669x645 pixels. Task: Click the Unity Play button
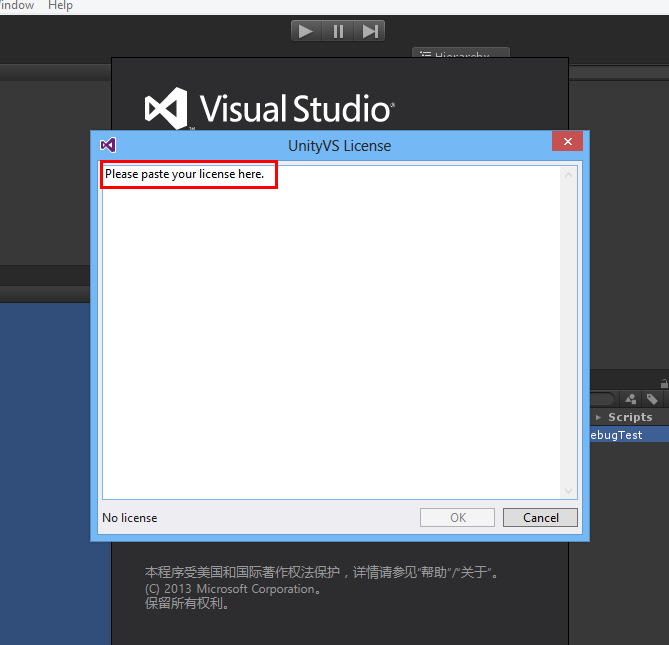click(306, 31)
